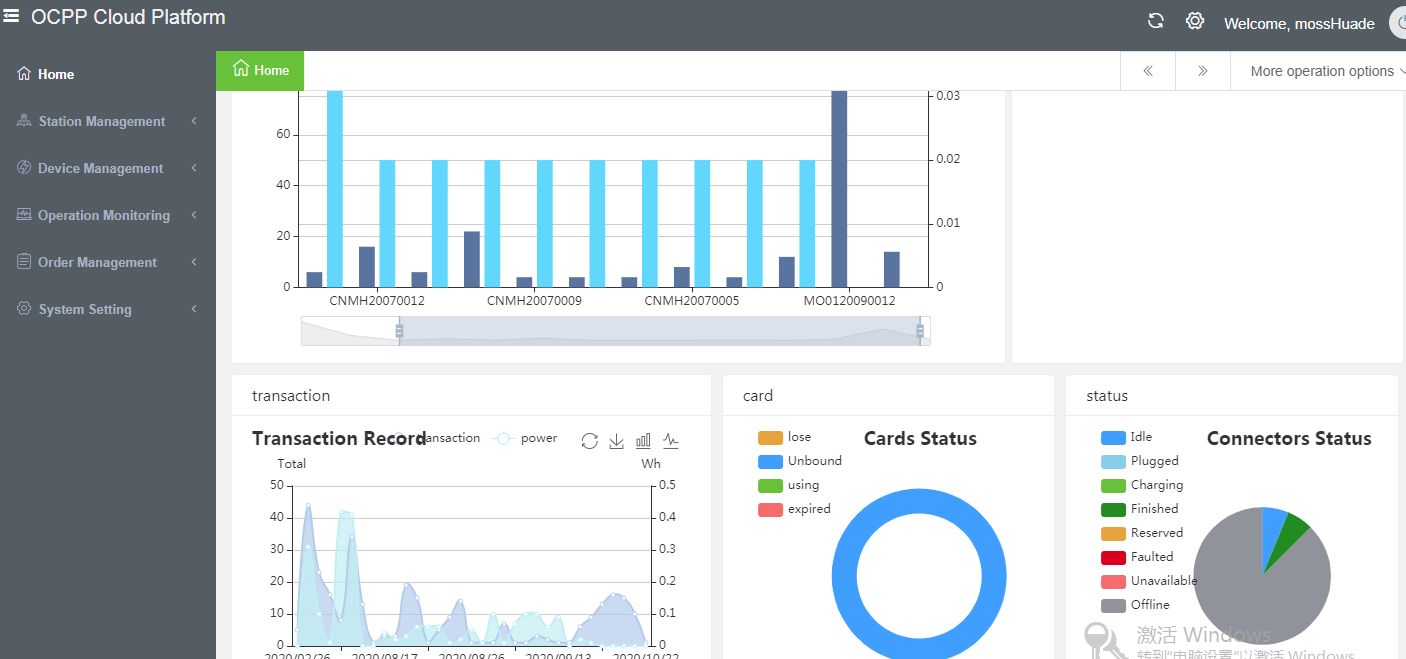The width and height of the screenshot is (1406, 659).
Task: Click the Order Management sidebar icon
Action: click(24, 262)
